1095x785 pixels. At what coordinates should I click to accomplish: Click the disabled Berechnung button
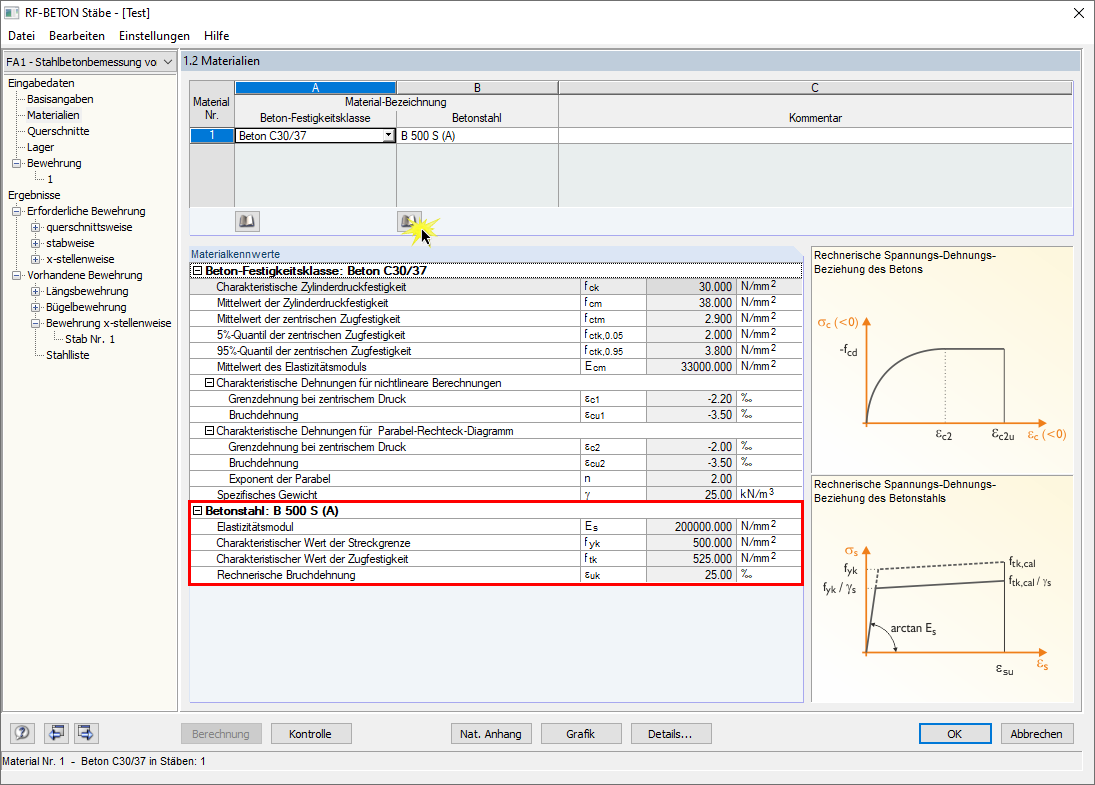pos(221,734)
